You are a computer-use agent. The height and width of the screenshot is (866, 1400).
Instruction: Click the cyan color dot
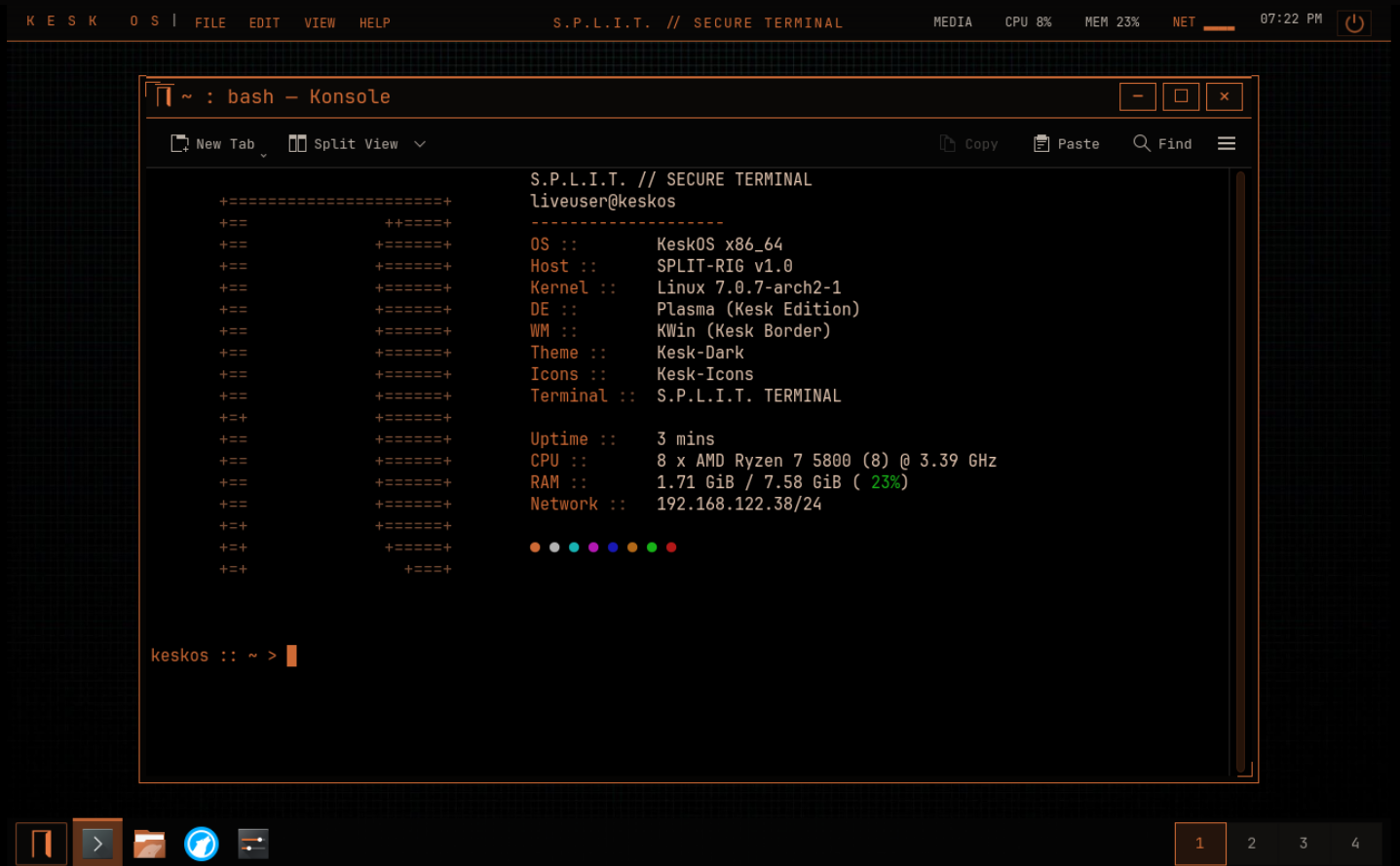(574, 547)
